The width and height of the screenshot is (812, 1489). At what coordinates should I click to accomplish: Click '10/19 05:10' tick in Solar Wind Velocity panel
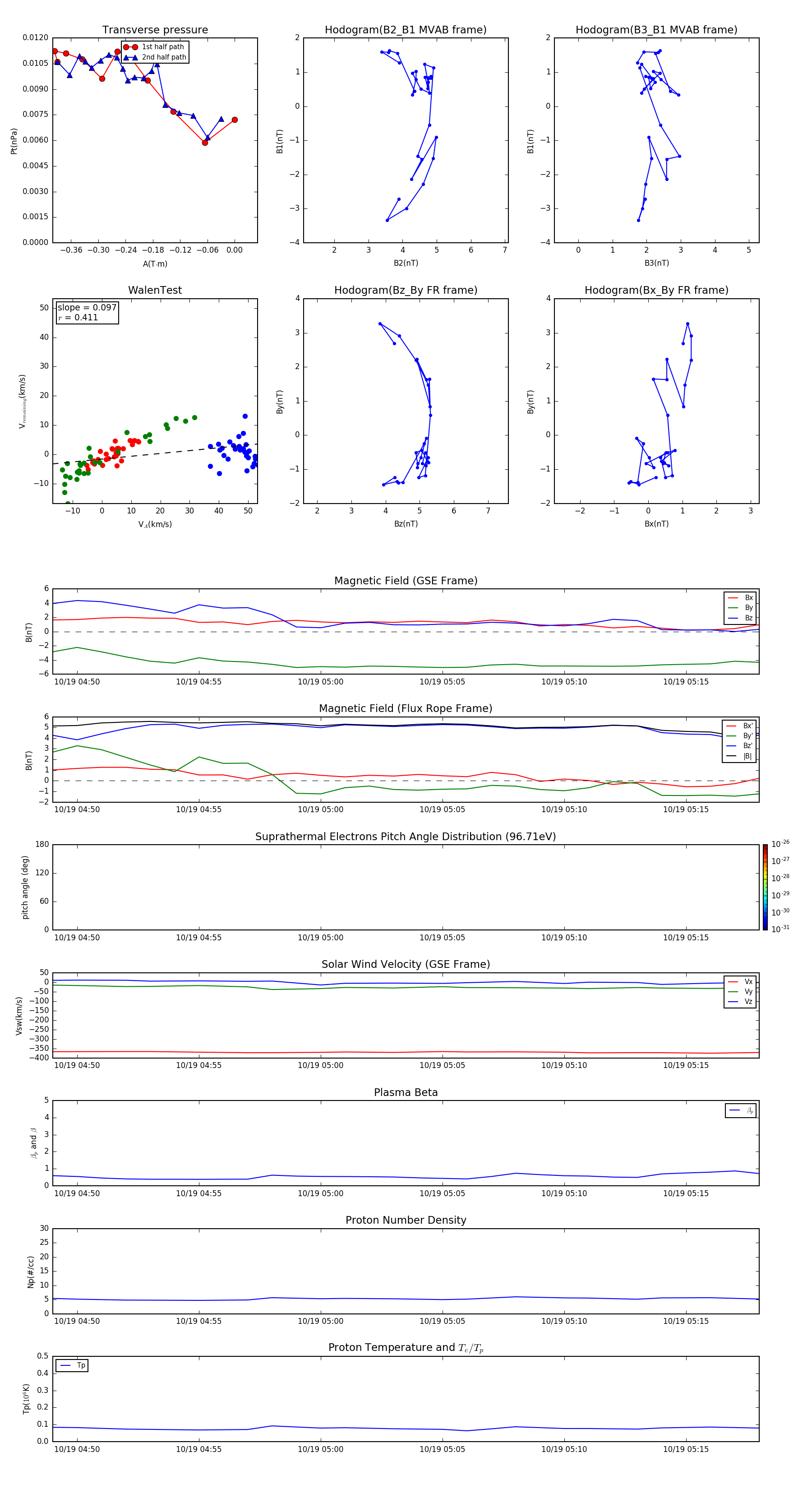click(x=563, y=1065)
